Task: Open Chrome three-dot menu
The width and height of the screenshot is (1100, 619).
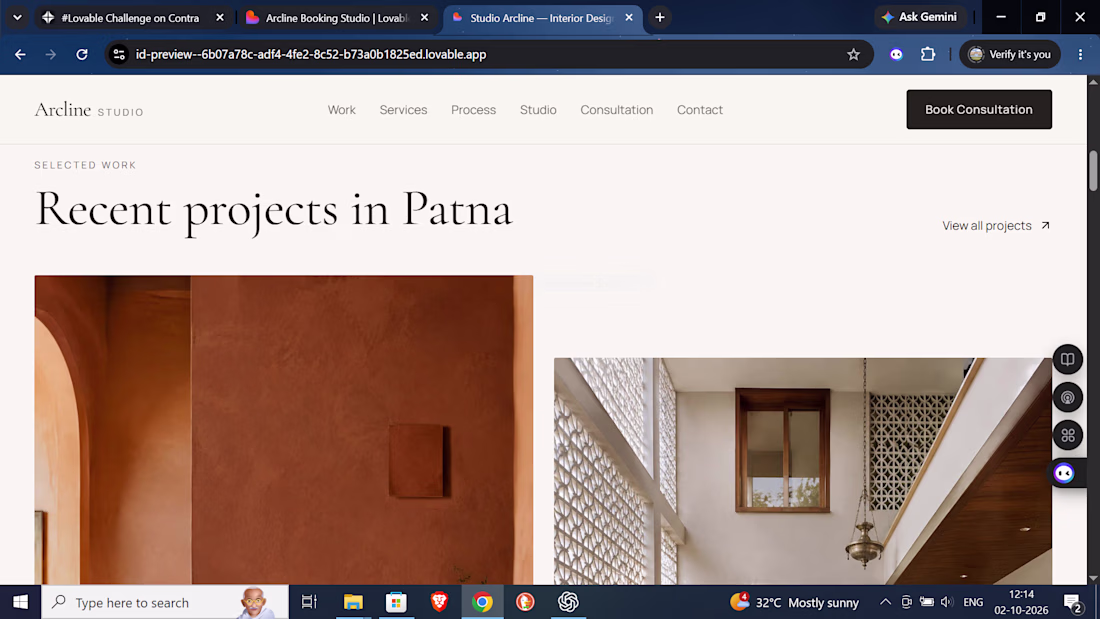Action: click(1080, 54)
